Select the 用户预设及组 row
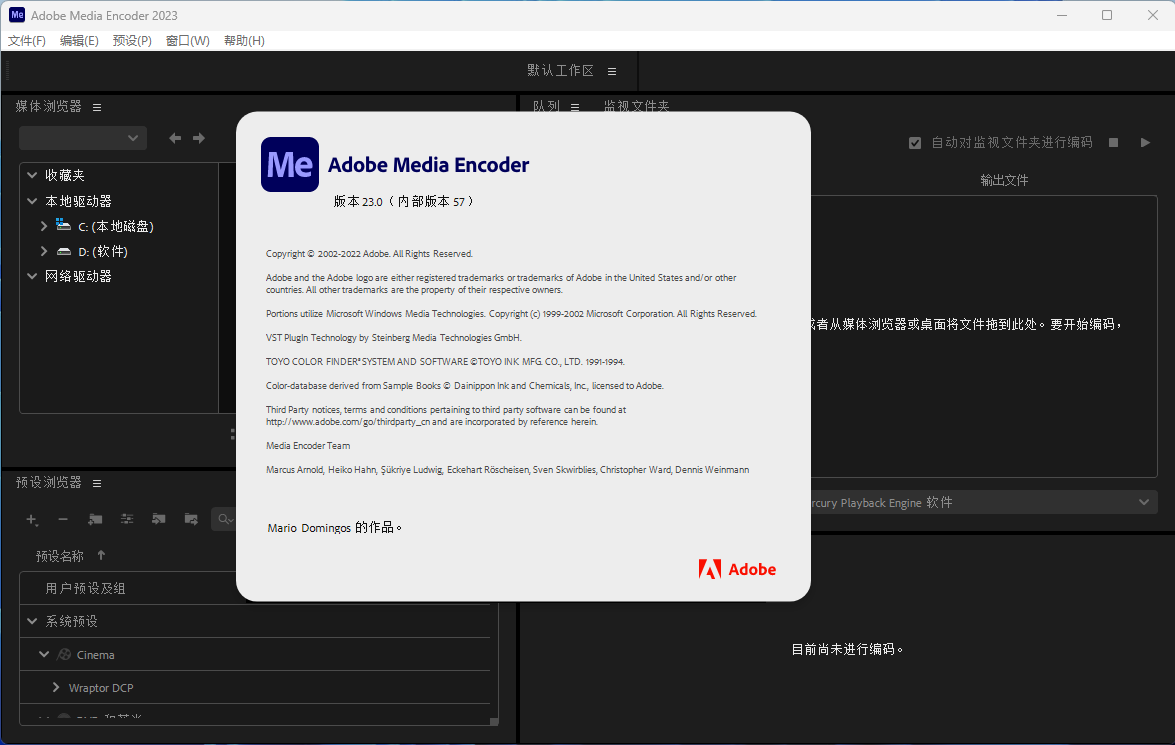 [x=255, y=588]
